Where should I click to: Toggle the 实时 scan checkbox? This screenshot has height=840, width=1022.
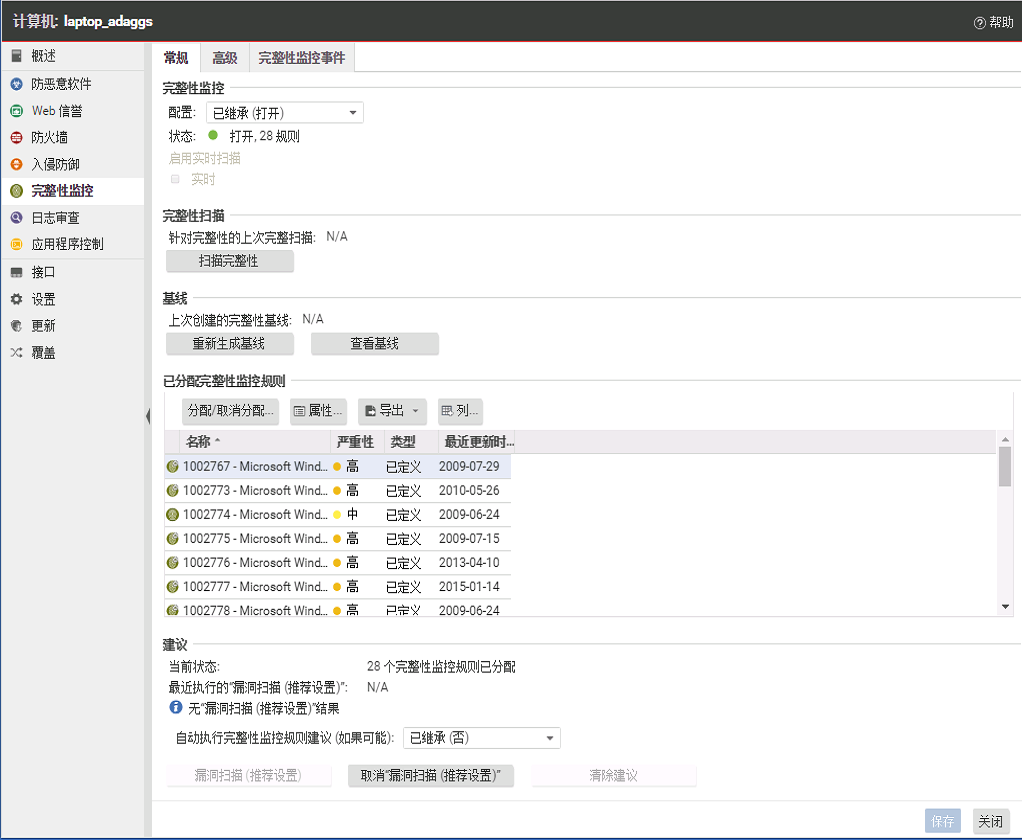175,180
